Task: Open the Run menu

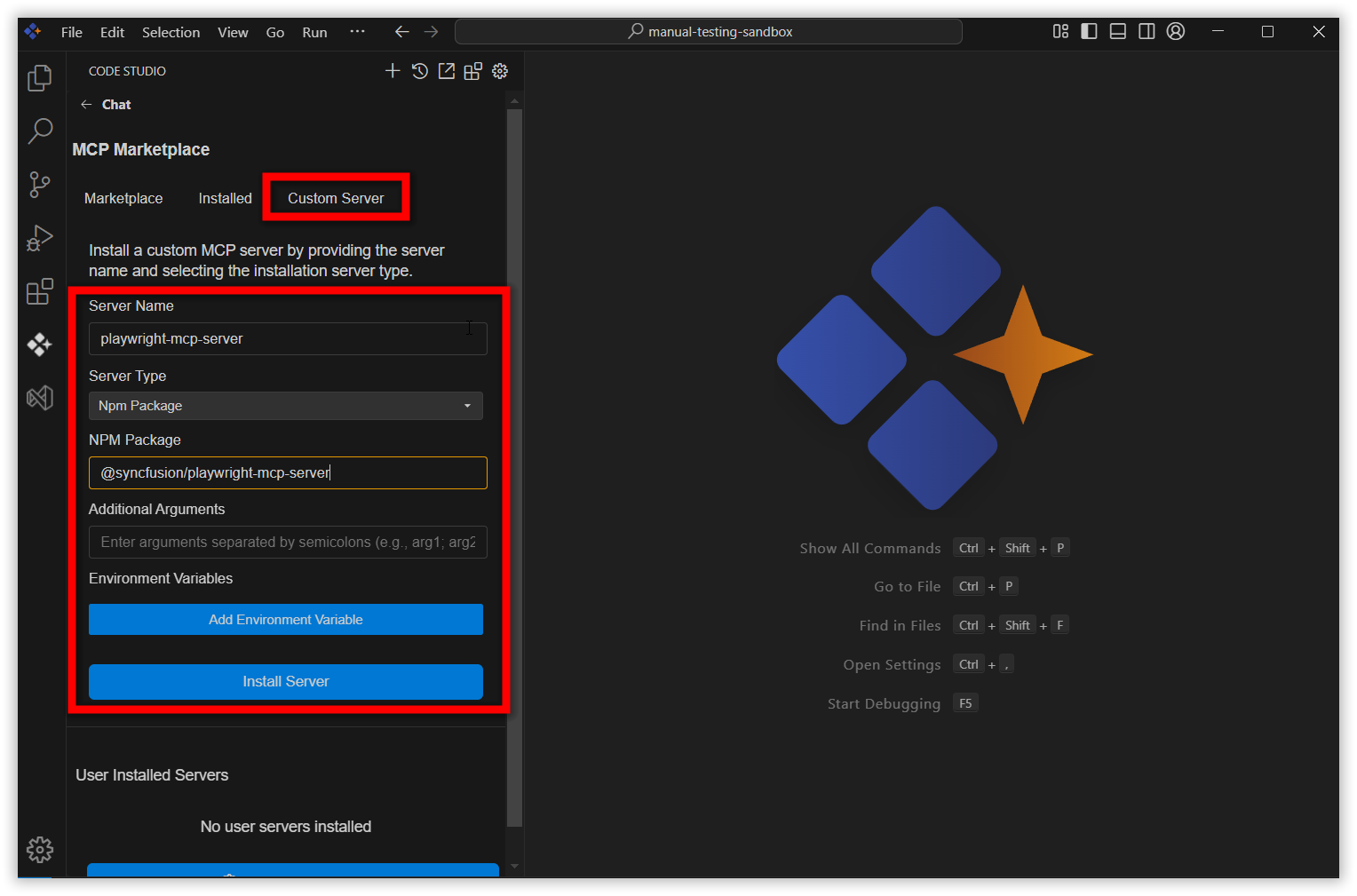Action: tap(314, 32)
